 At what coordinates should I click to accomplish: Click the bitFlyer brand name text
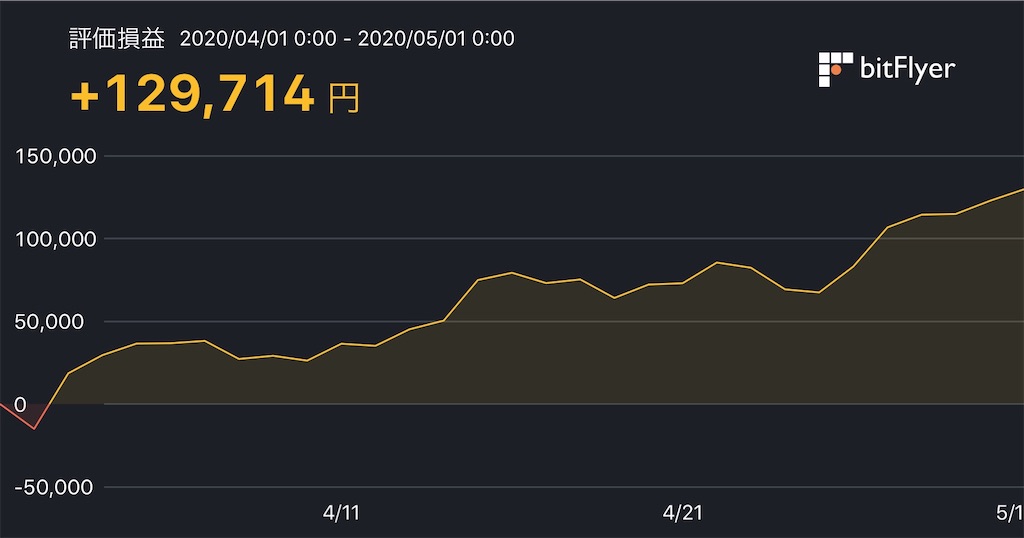click(x=908, y=69)
